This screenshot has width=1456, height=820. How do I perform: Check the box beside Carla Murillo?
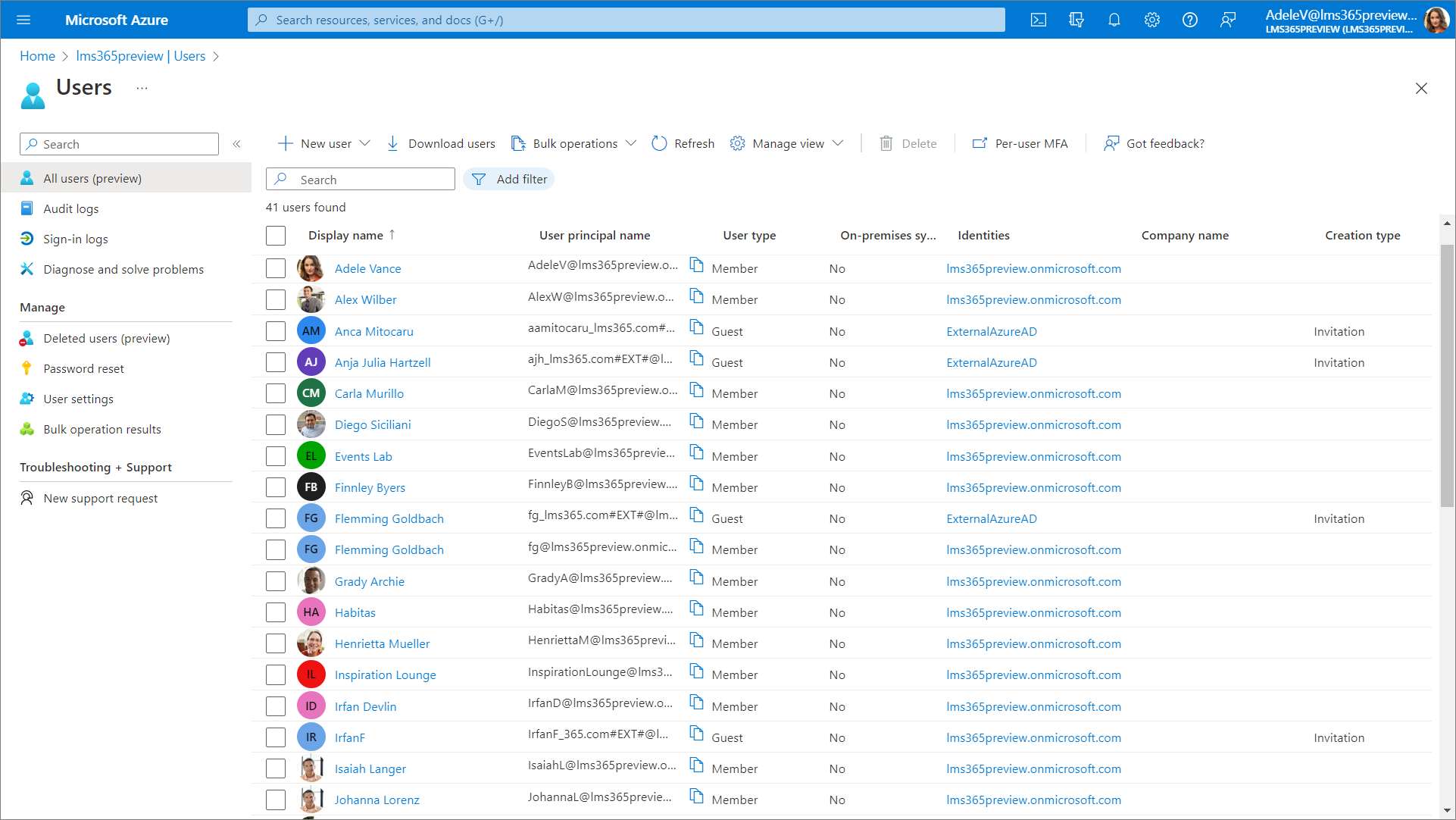(276, 394)
